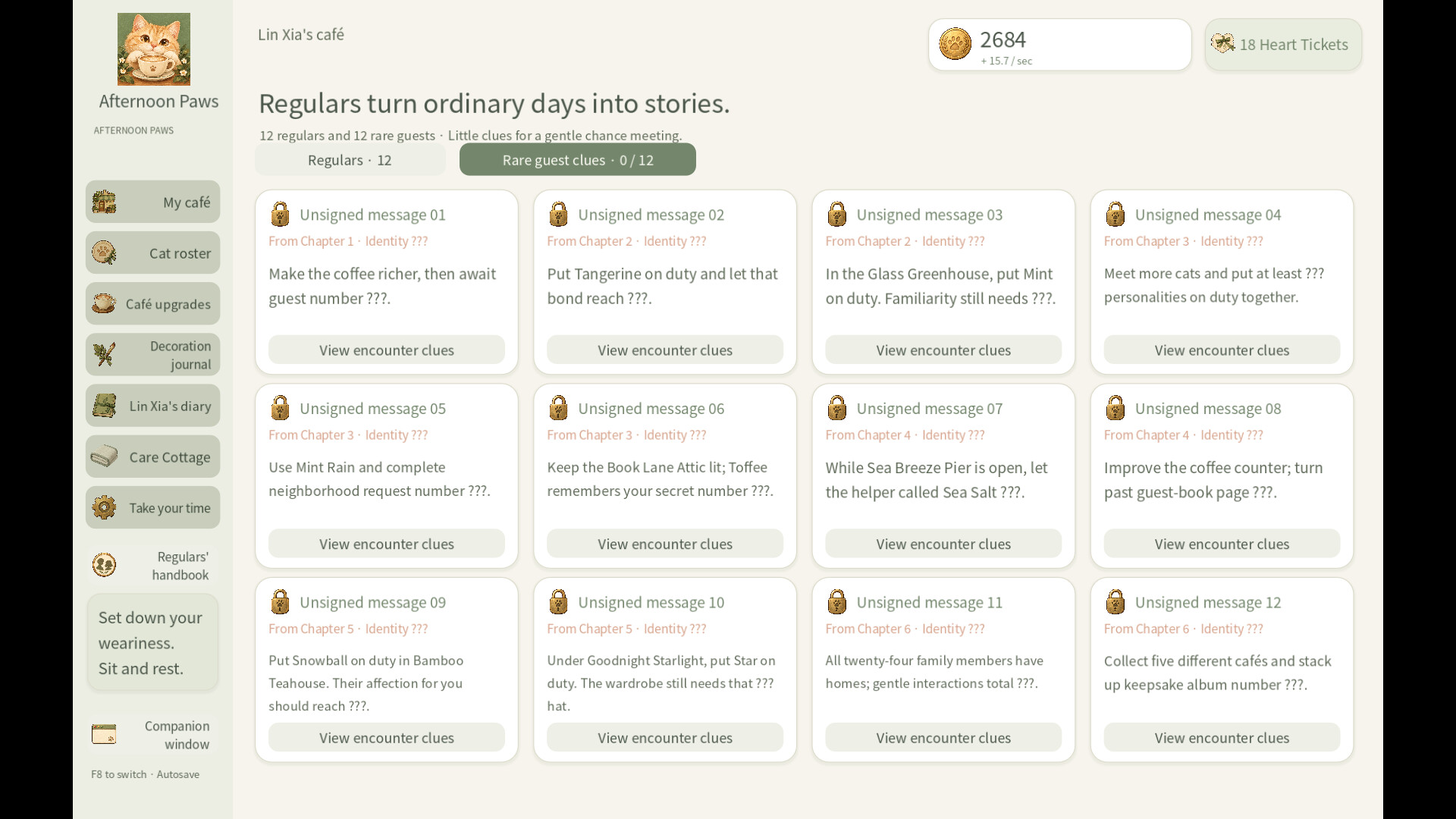Click the lock icon on Unsigned message 11
This screenshot has width=1456, height=819.
point(836,601)
